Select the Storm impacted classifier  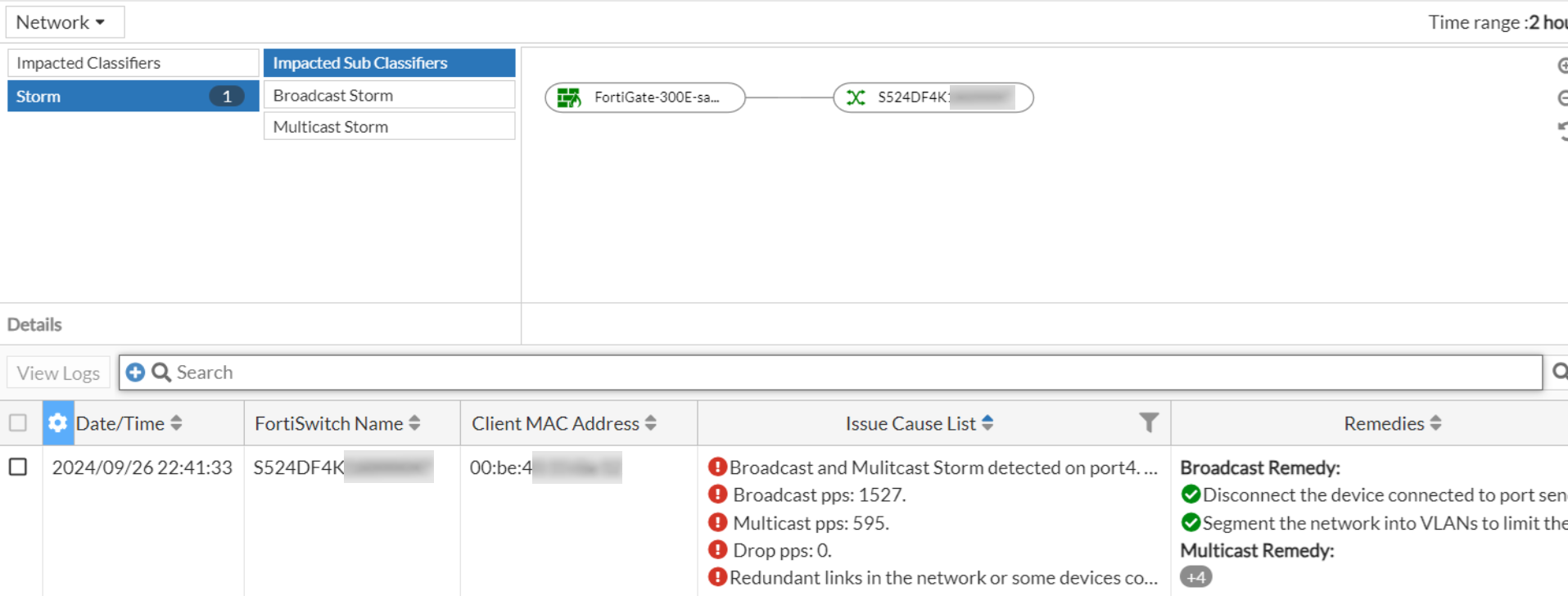(133, 96)
